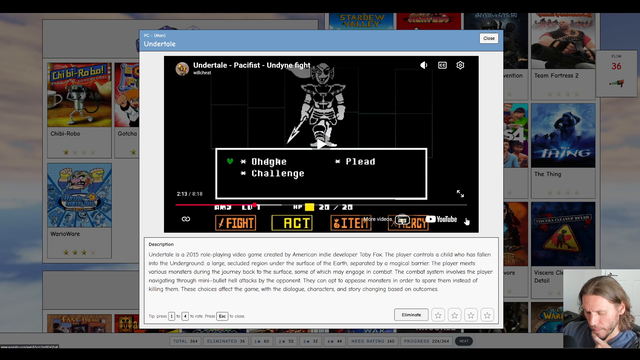Close the Undertale dialog
Image resolution: width=640 pixels, height=360 pixels.
[489, 38]
